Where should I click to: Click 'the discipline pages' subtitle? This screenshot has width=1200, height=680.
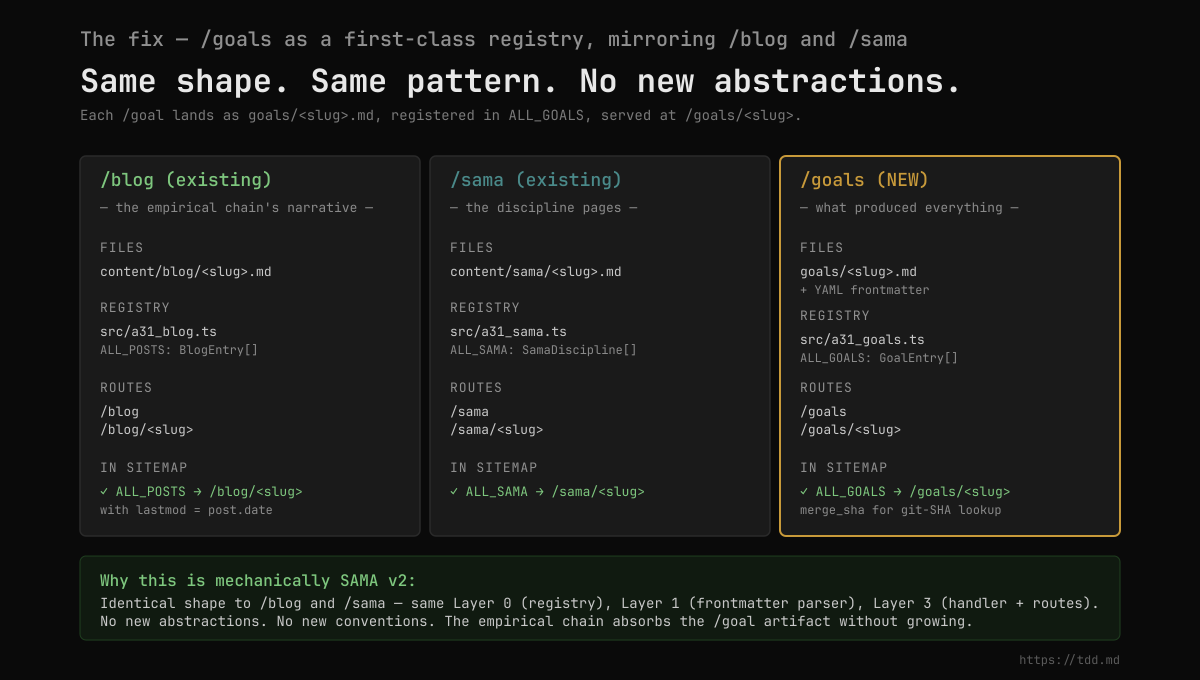click(543, 208)
